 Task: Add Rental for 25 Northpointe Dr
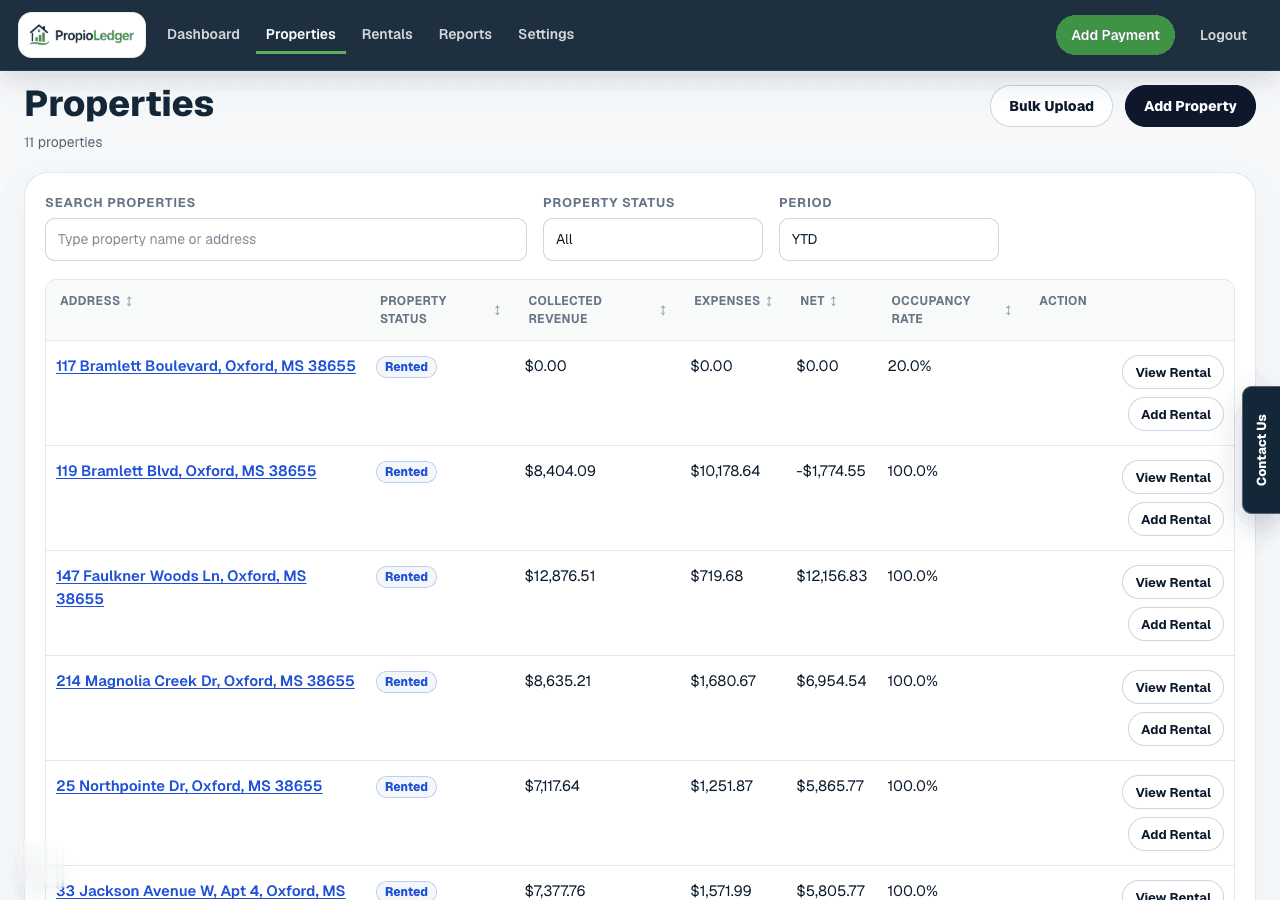[x=1176, y=834]
